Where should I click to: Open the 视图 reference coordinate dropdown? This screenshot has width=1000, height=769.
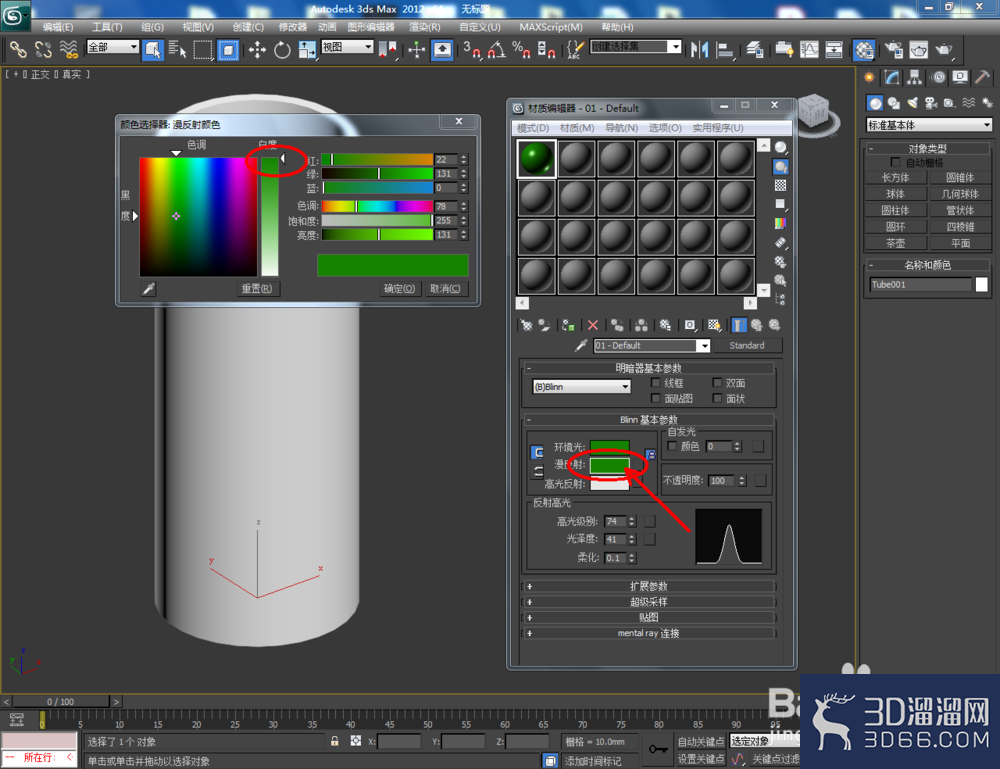[x=347, y=47]
